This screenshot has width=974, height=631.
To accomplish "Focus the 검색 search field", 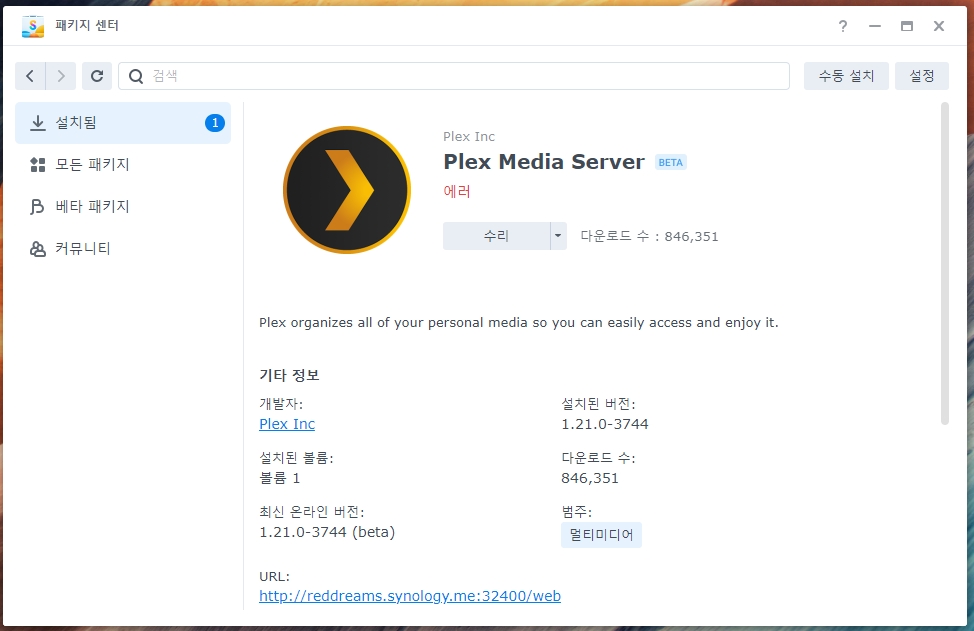I will (454, 76).
